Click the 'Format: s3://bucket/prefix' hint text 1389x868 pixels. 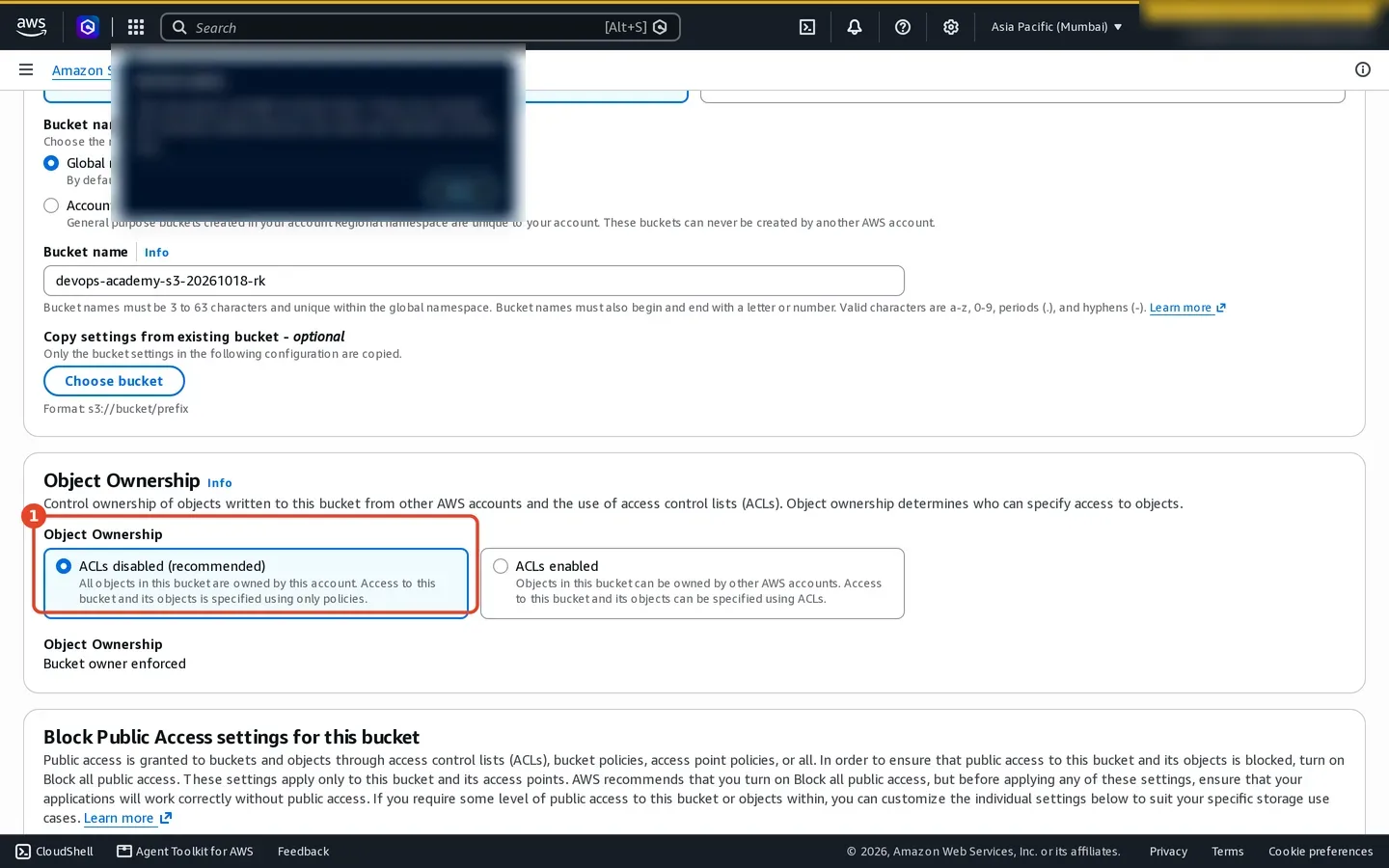[116, 409]
